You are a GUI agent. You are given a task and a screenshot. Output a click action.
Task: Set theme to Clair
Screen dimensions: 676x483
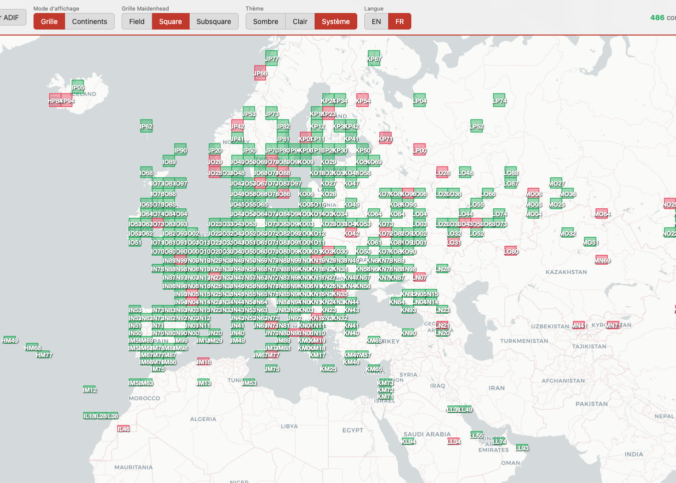click(x=299, y=21)
